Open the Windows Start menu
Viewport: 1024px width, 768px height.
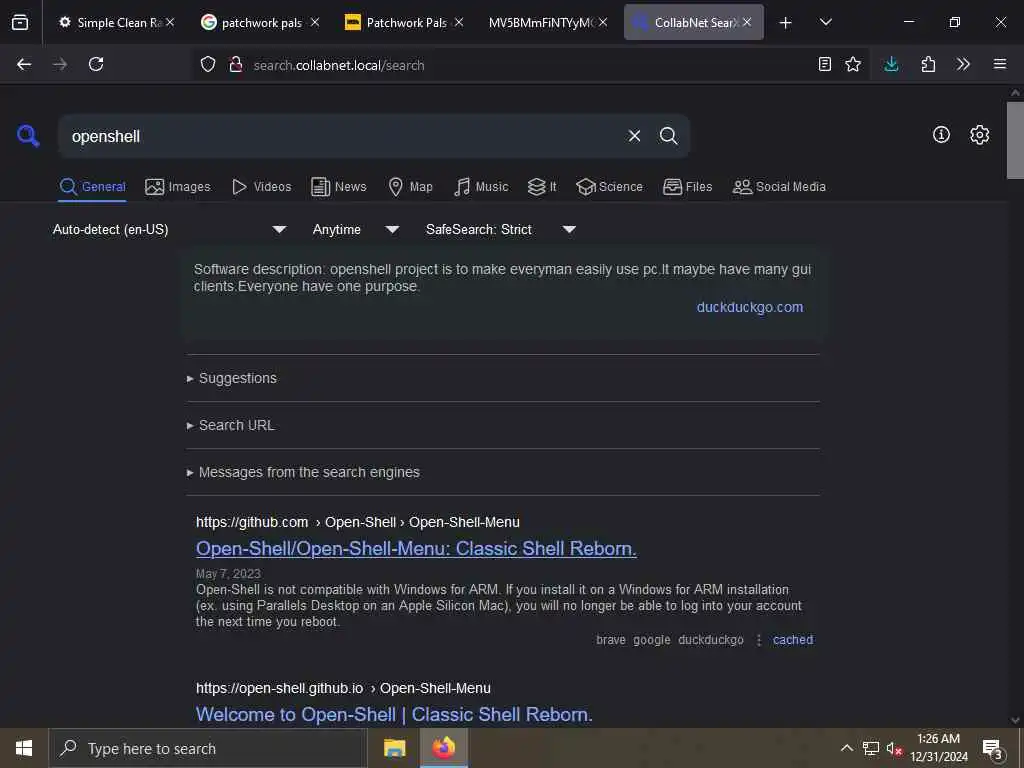tap(24, 748)
